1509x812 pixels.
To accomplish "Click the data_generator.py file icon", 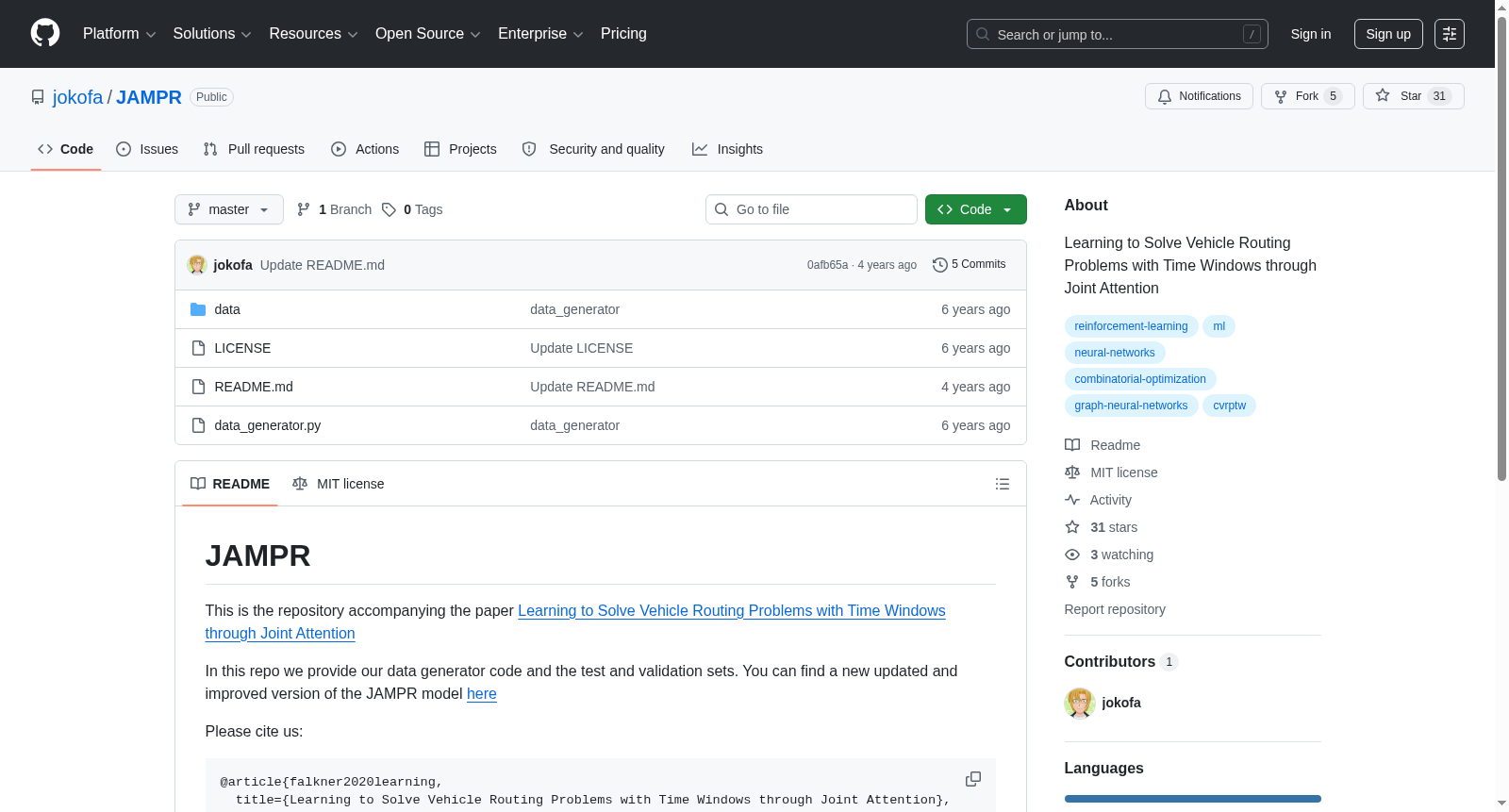I will (x=198, y=425).
